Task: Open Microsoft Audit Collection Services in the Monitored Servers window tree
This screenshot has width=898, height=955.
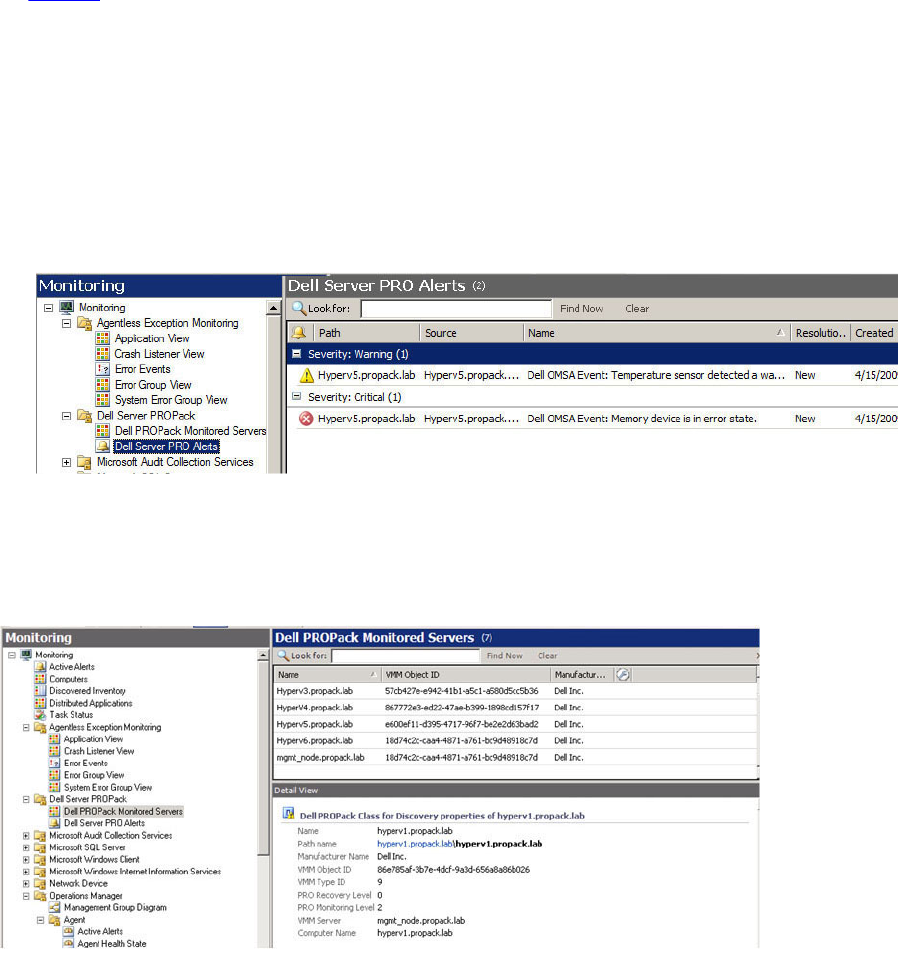Action: [110, 835]
